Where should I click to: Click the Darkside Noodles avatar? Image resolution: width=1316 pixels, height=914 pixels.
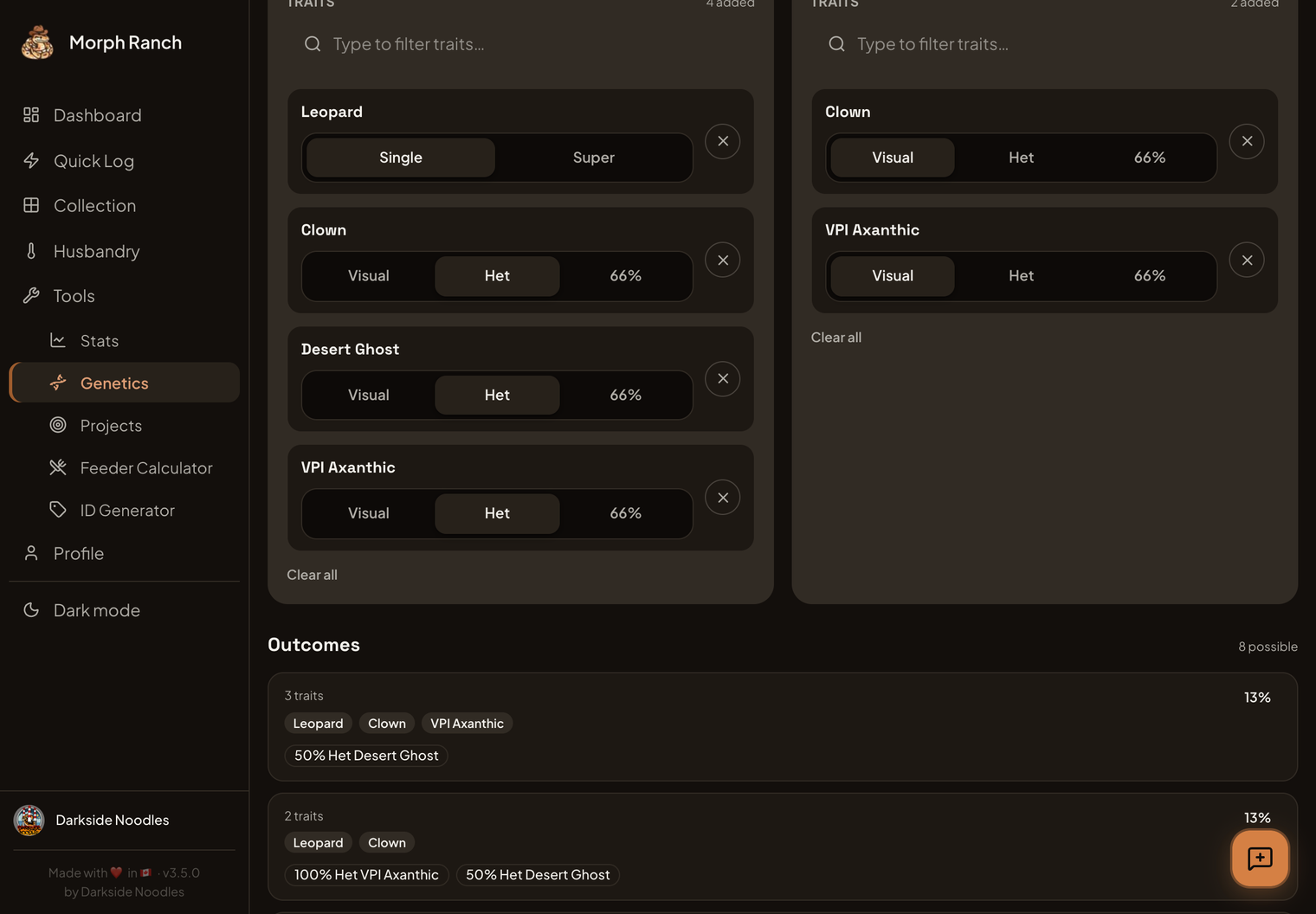click(x=29, y=820)
